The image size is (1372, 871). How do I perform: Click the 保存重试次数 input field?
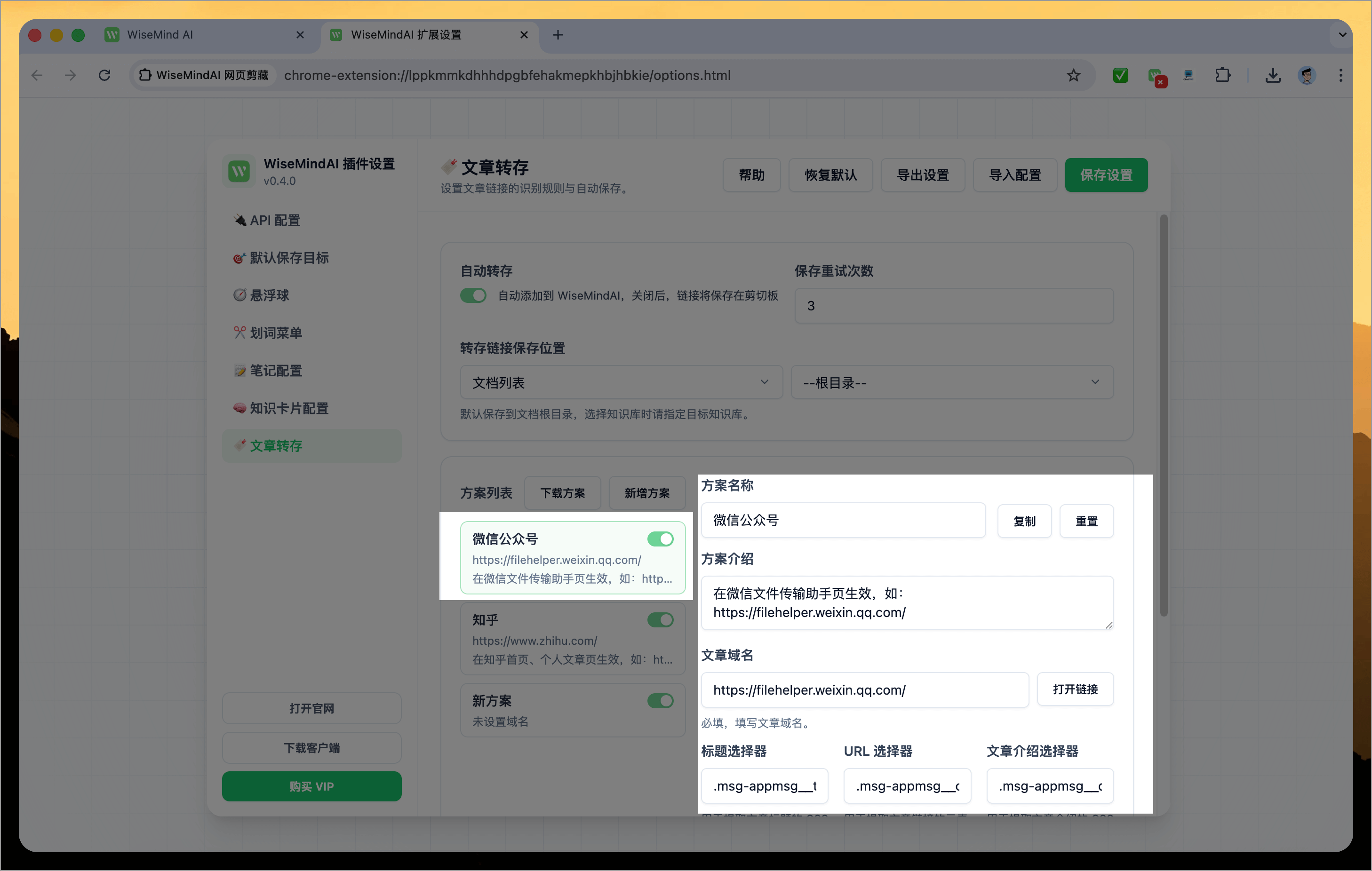point(953,306)
